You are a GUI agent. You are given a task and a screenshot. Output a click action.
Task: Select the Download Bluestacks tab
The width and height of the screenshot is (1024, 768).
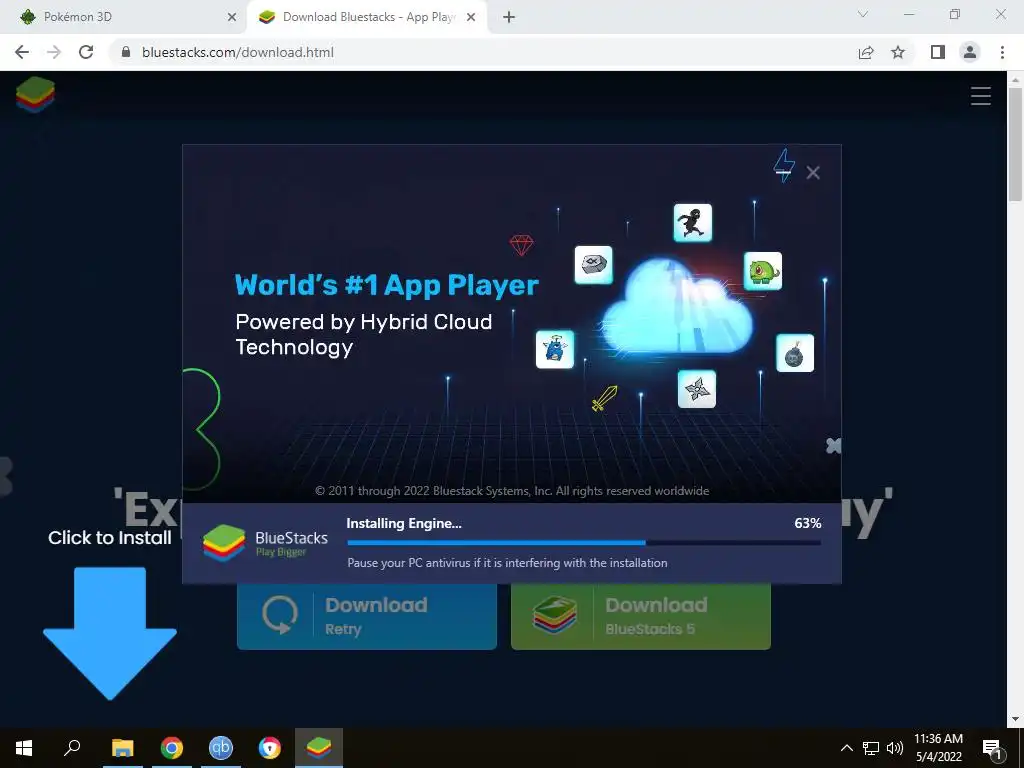(x=366, y=17)
